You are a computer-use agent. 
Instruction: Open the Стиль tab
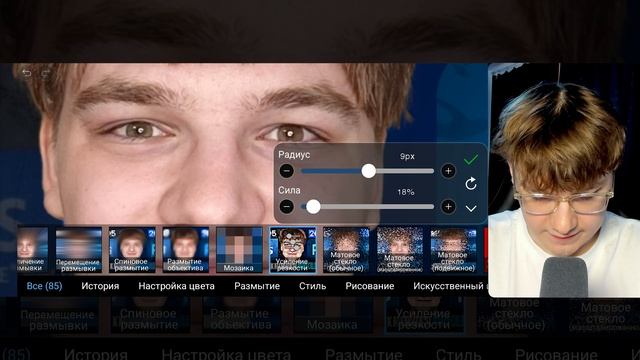tap(312, 286)
